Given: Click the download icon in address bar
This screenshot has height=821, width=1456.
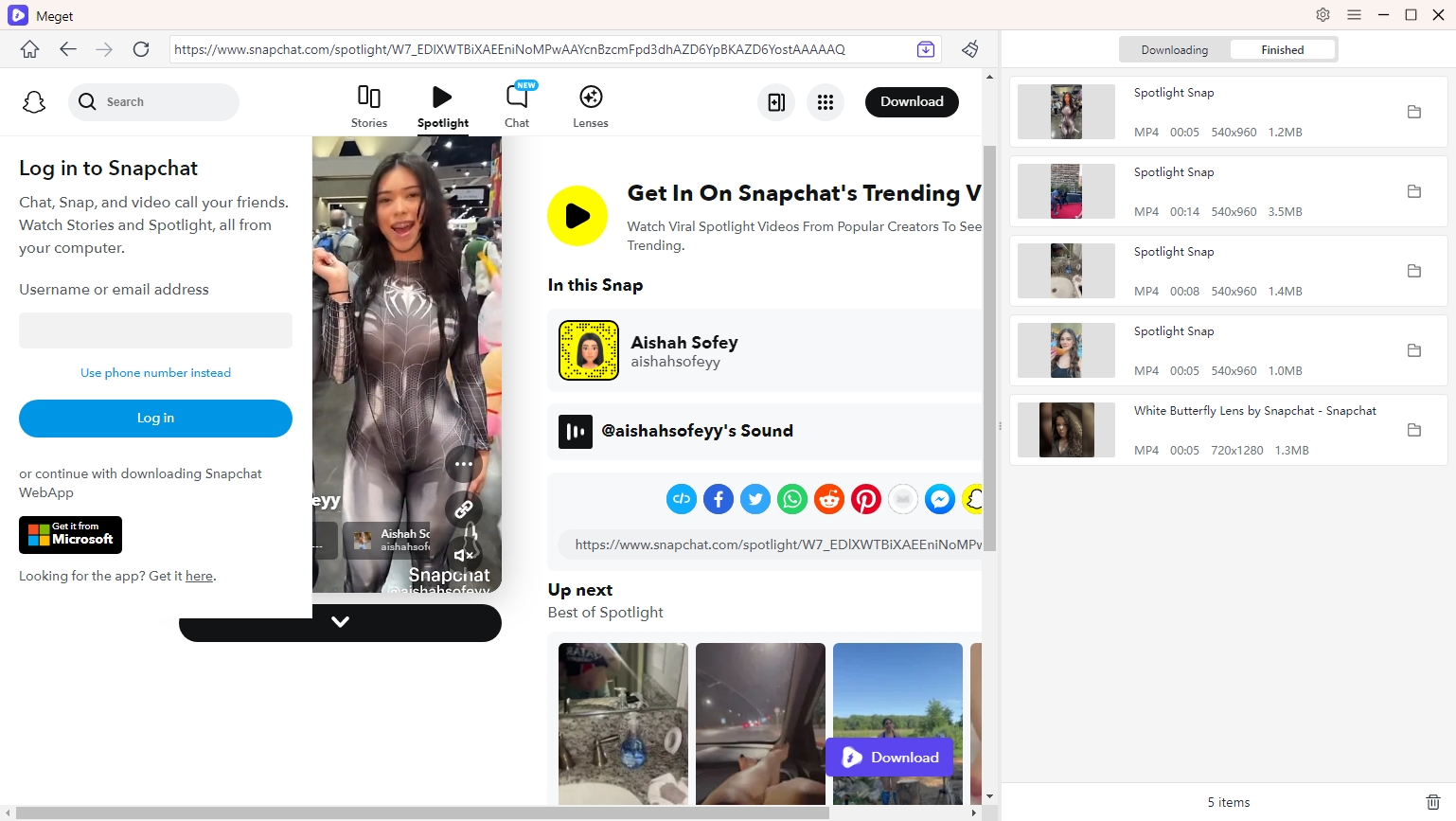Looking at the screenshot, I should 926,49.
